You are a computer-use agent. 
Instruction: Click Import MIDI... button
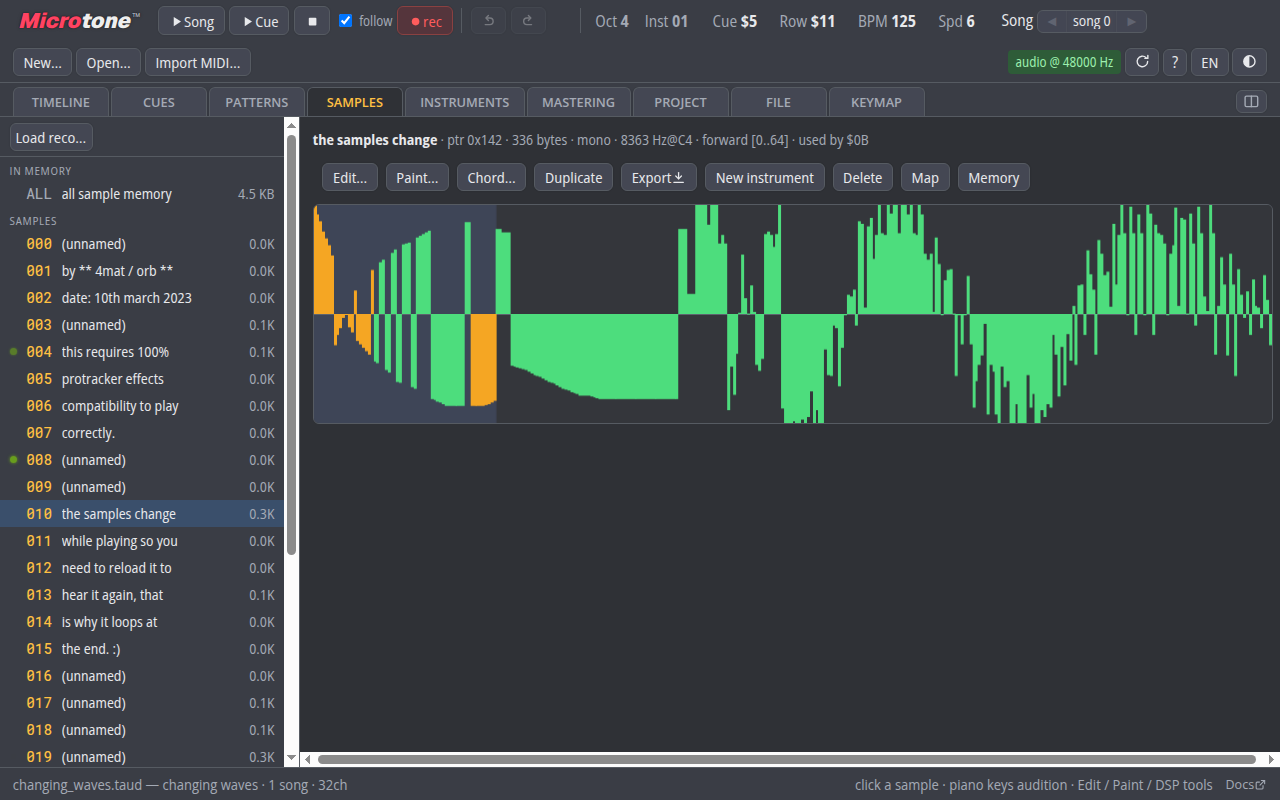point(198,62)
